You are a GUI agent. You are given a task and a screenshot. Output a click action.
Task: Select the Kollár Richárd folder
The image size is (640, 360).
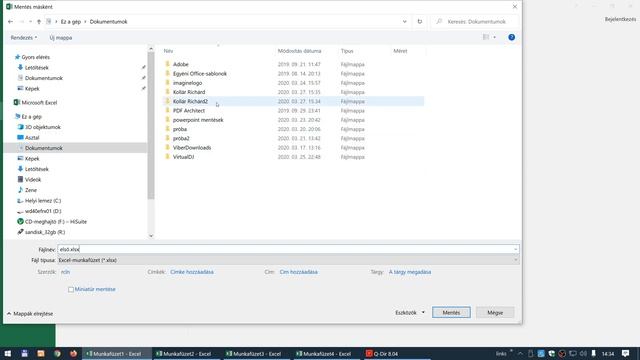pyautogui.click(x=189, y=92)
